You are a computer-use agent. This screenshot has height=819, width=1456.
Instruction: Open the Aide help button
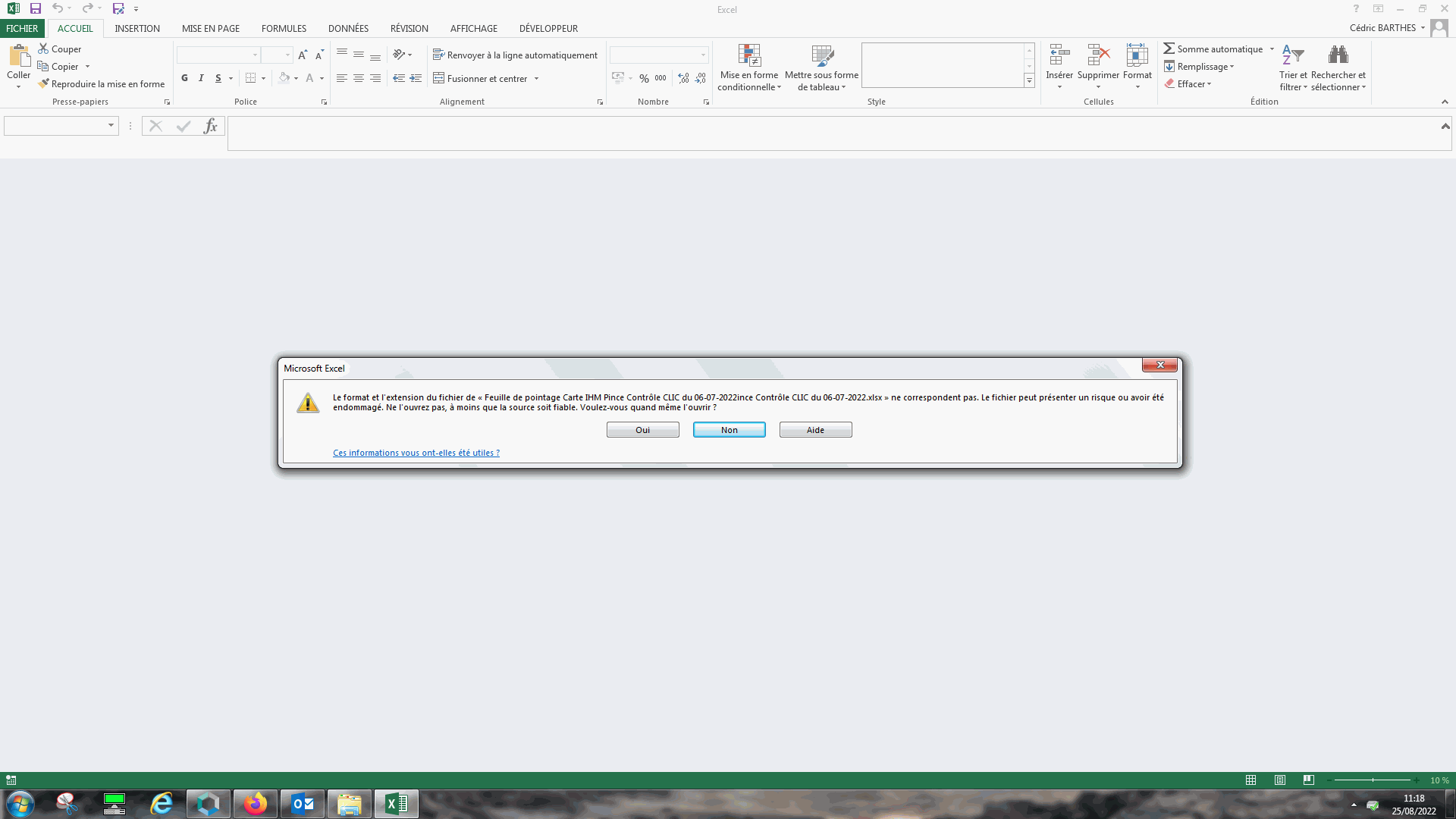[815, 430]
